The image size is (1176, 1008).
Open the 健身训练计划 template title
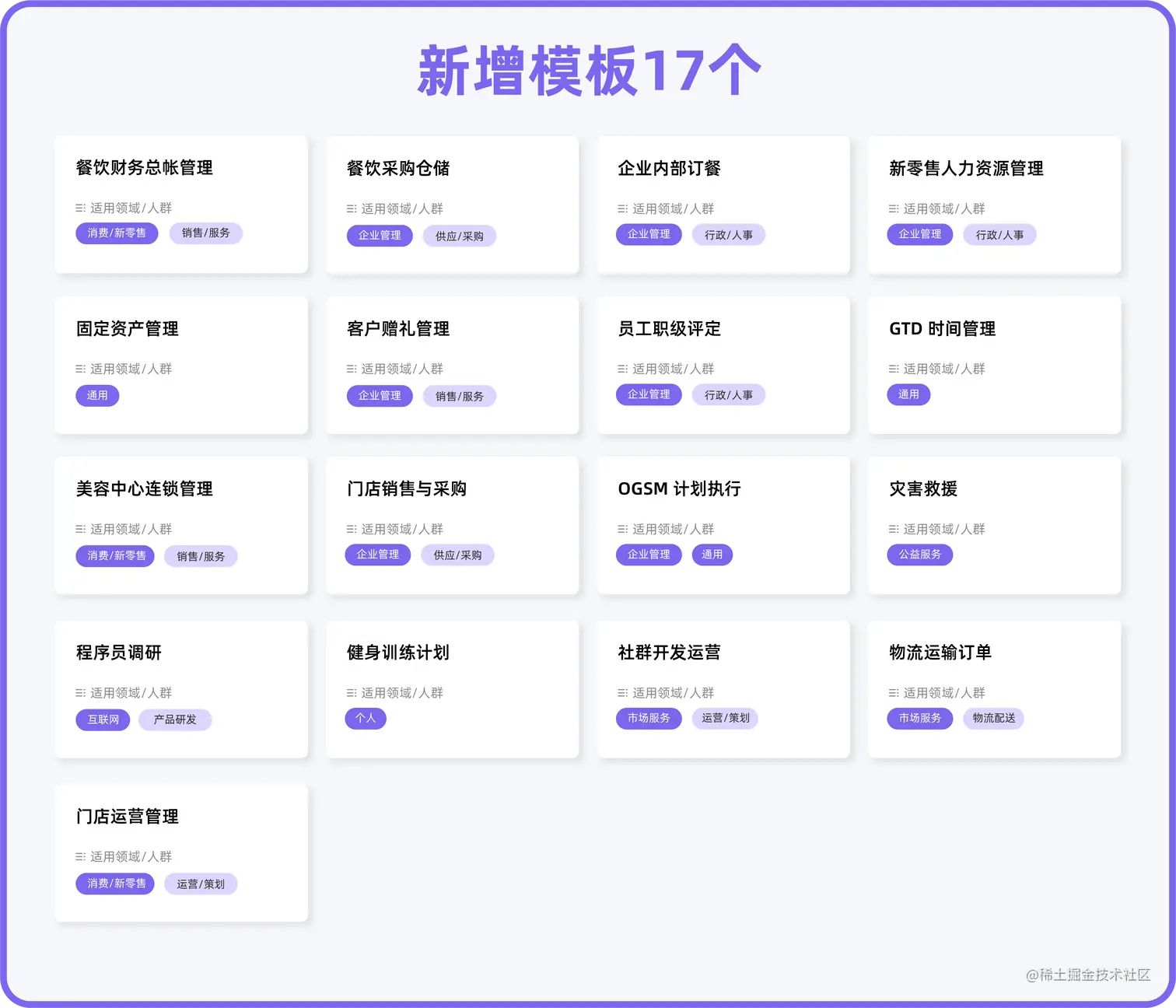pos(398,653)
